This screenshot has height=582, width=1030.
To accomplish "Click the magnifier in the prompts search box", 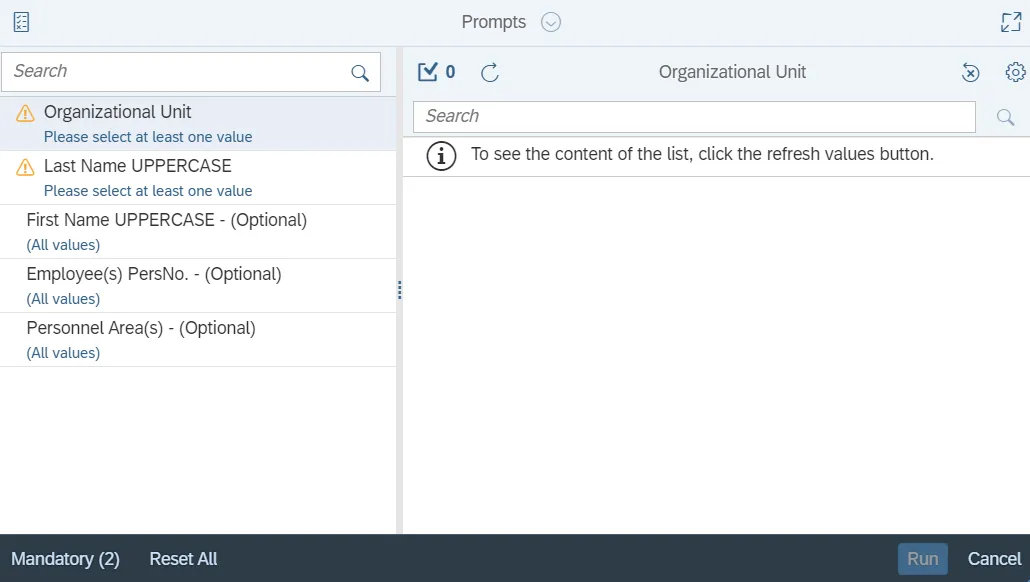I will [360, 72].
